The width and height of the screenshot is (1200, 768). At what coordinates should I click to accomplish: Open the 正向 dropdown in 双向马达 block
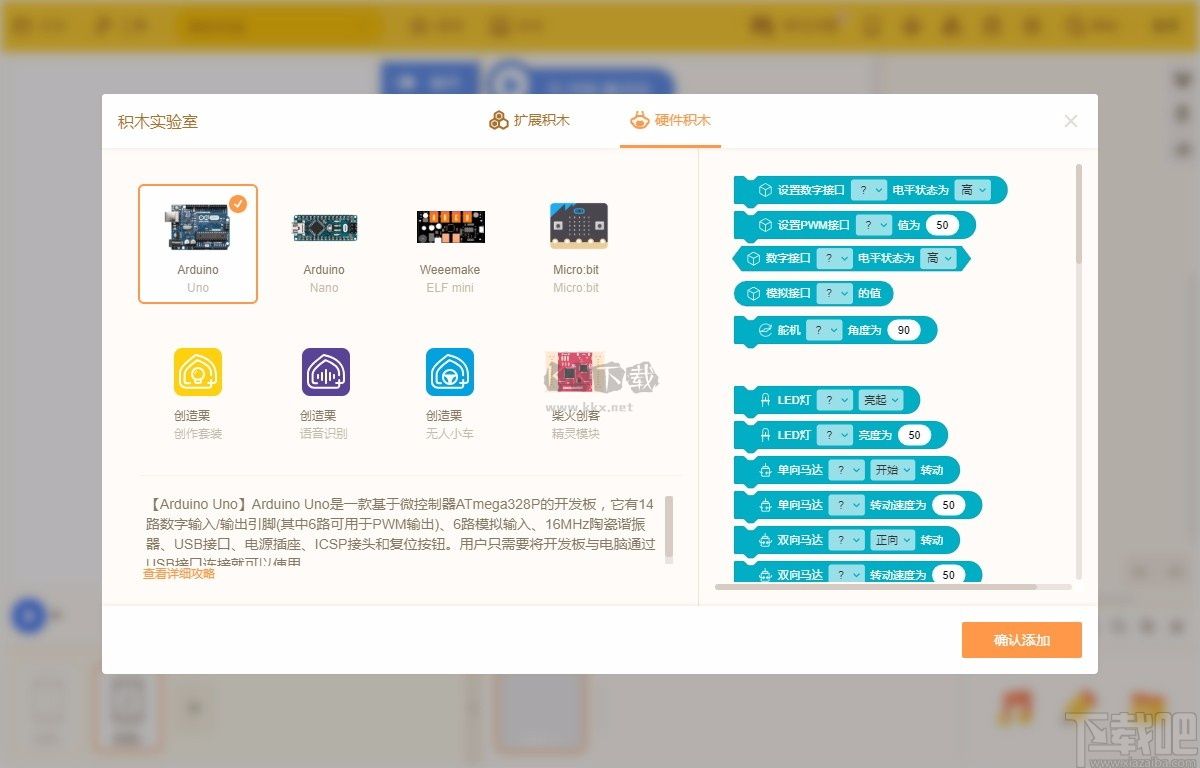point(893,540)
